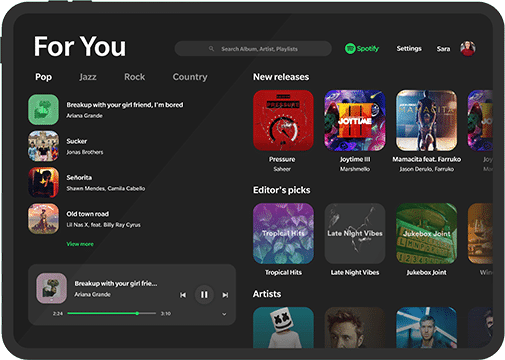Image resolution: width=505 pixels, height=360 pixels.
Task: Open the third artist photo with blue background
Action: coord(426,328)
